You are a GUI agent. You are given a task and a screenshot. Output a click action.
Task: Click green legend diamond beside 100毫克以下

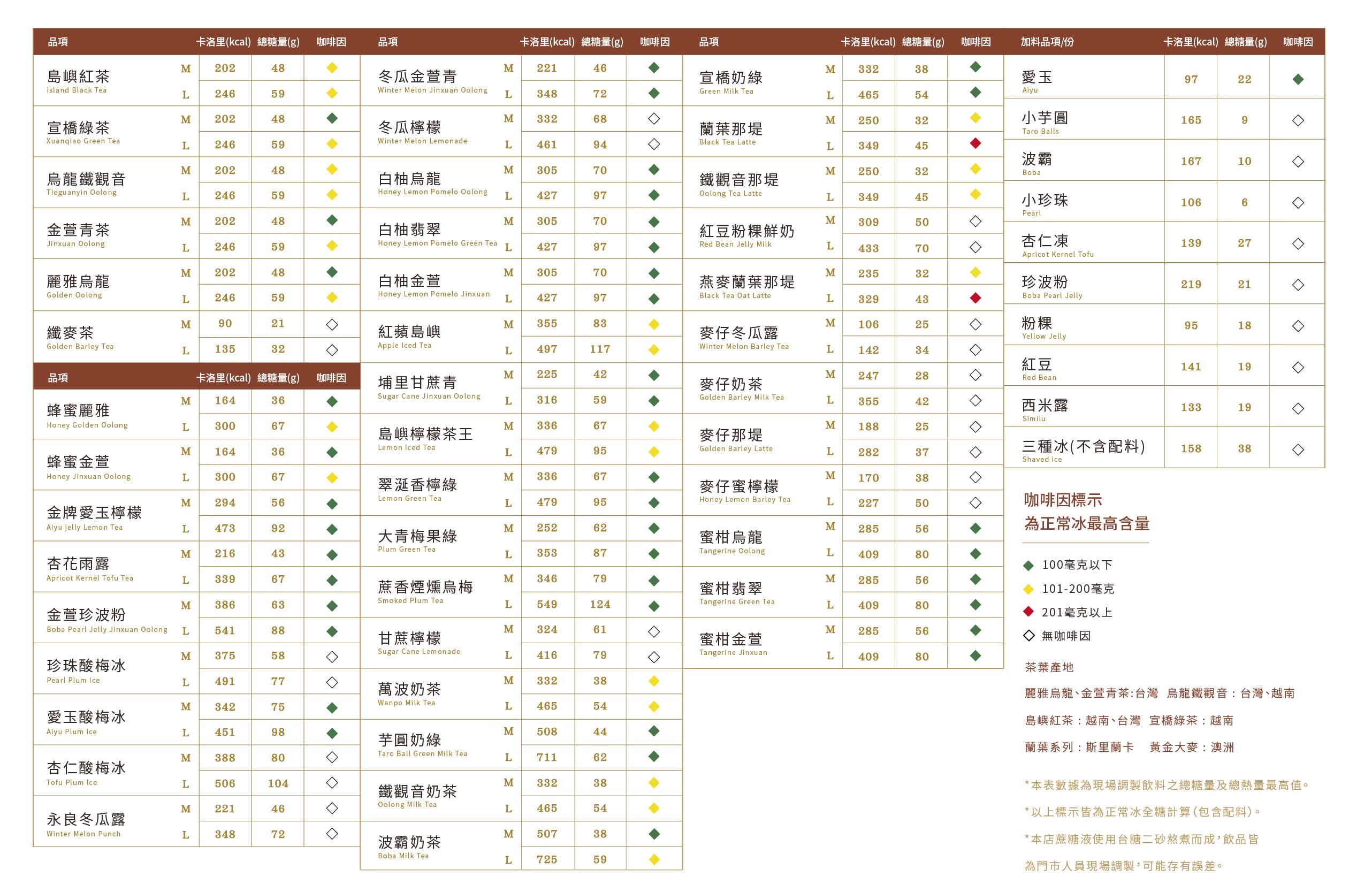coord(1028,566)
